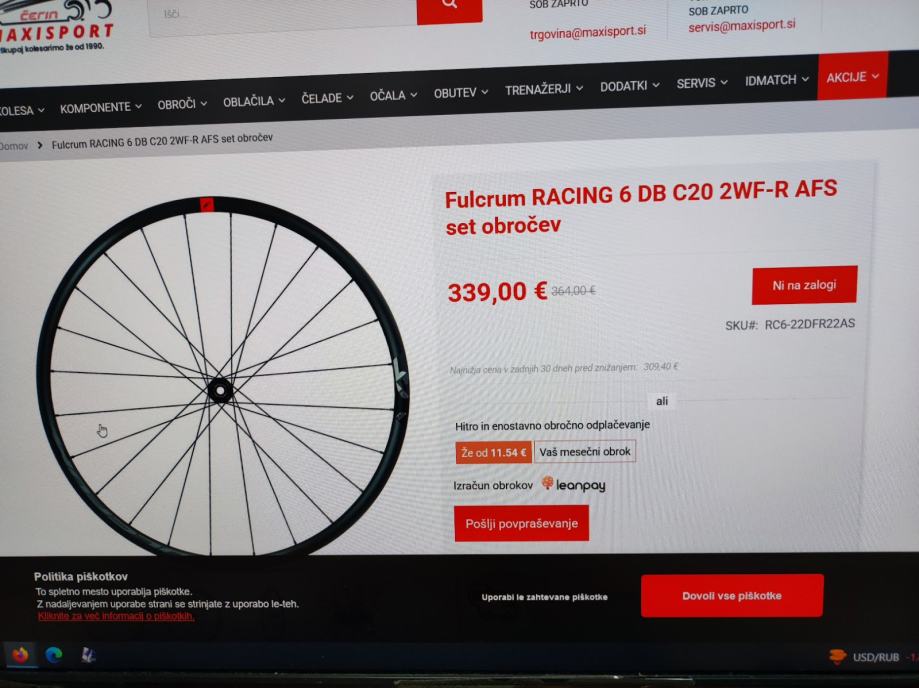The height and width of the screenshot is (688, 919).
Task: Allow all cookies with Dovoli vse piškotke
Action: [732, 595]
